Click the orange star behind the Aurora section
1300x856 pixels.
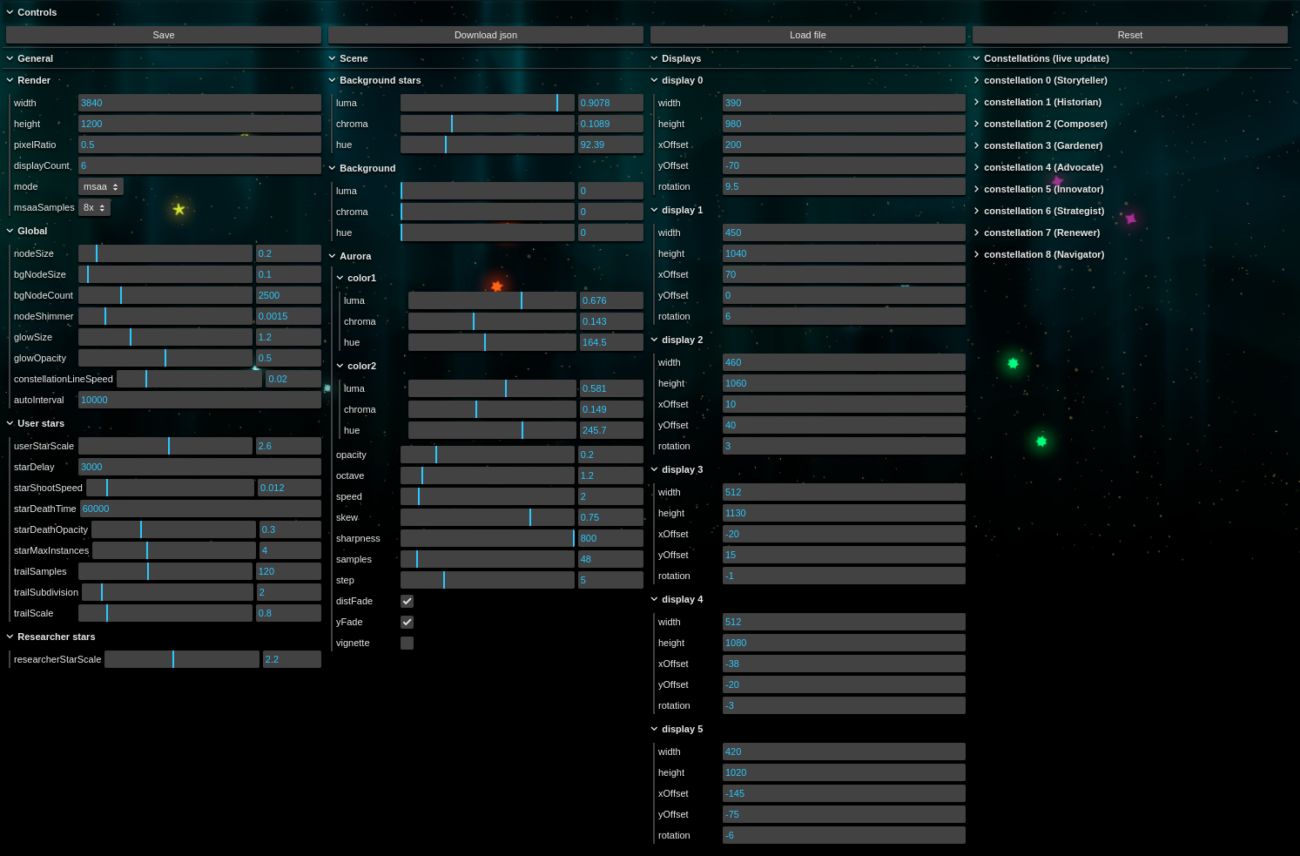tap(496, 286)
